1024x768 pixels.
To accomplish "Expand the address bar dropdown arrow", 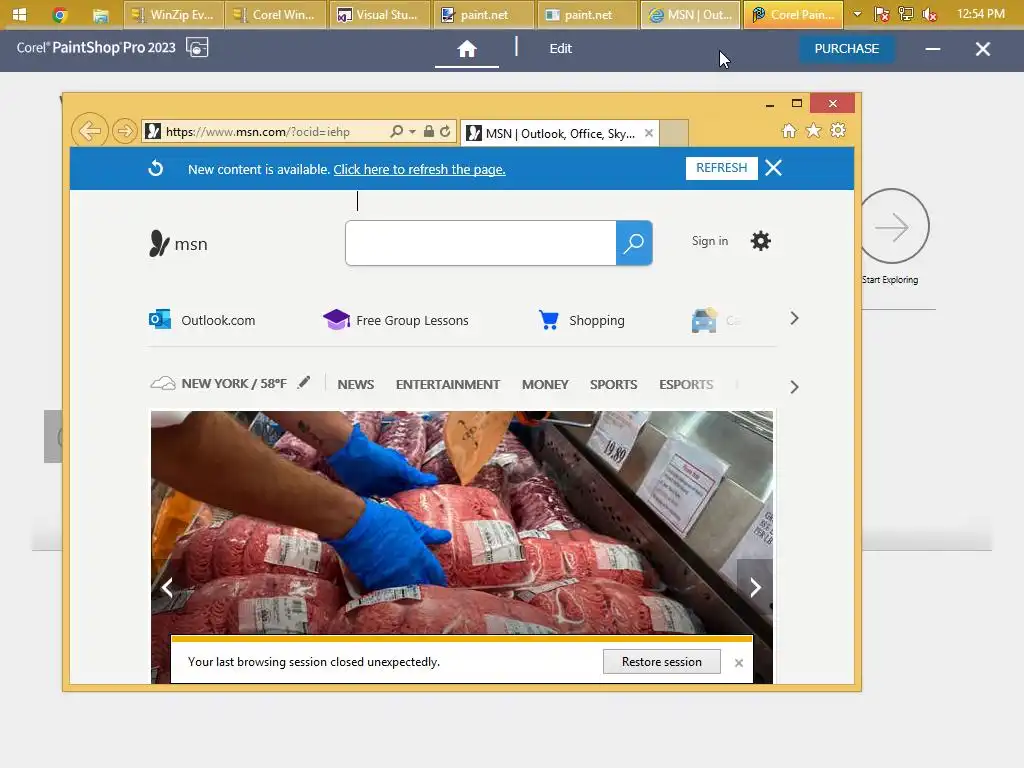I will click(412, 132).
